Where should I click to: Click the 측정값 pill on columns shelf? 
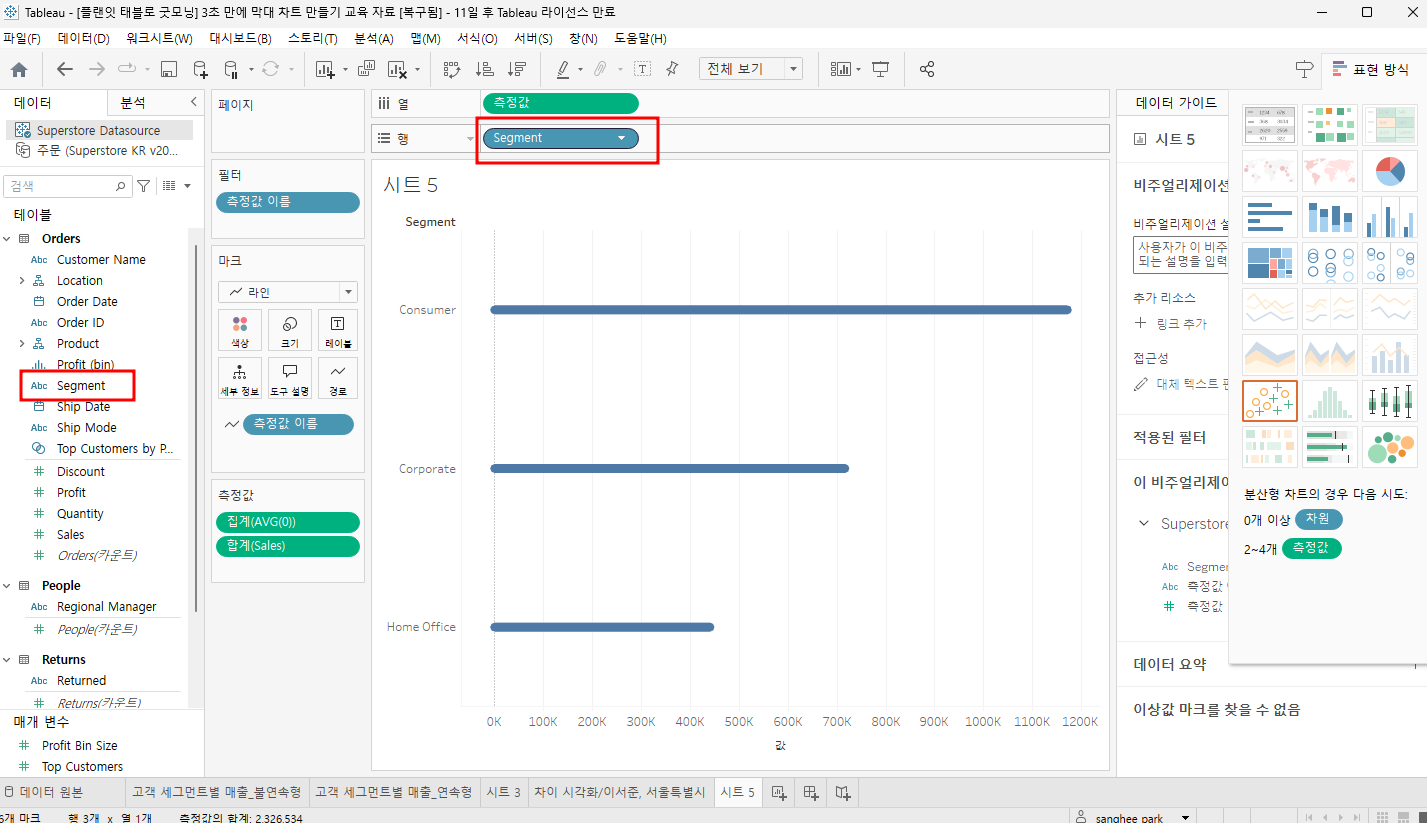(x=560, y=103)
